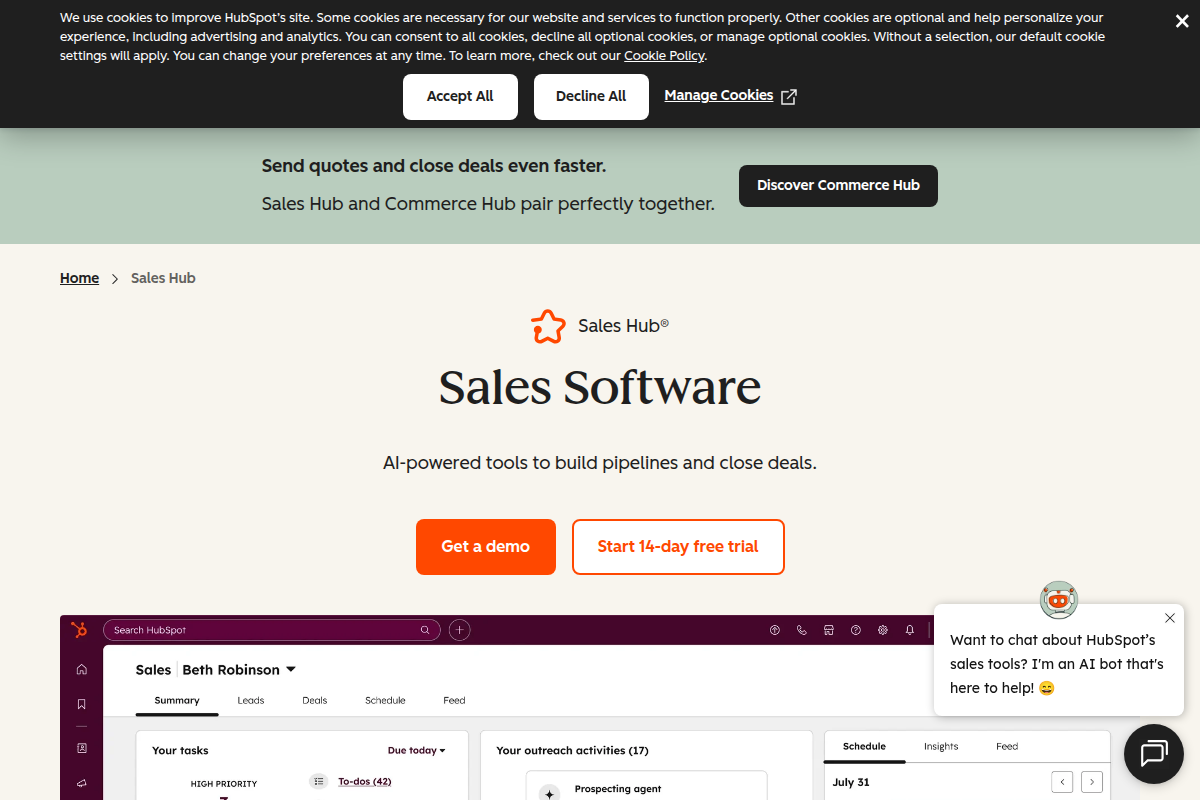This screenshot has height=800, width=1200.
Task: Open the settings gear icon in the top bar
Action: (x=883, y=630)
